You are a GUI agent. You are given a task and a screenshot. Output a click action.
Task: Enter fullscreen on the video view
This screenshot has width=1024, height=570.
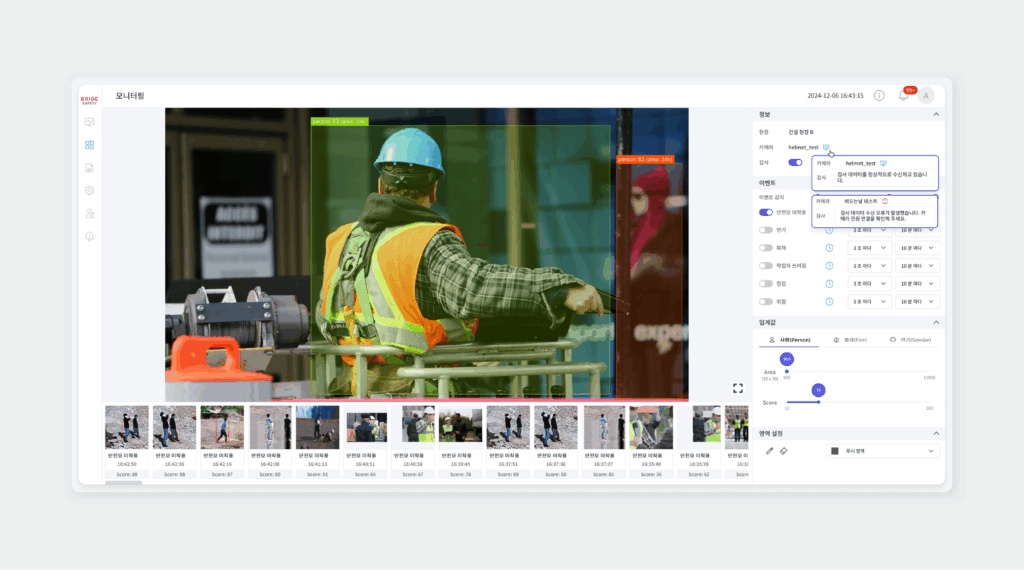pyautogui.click(x=737, y=388)
